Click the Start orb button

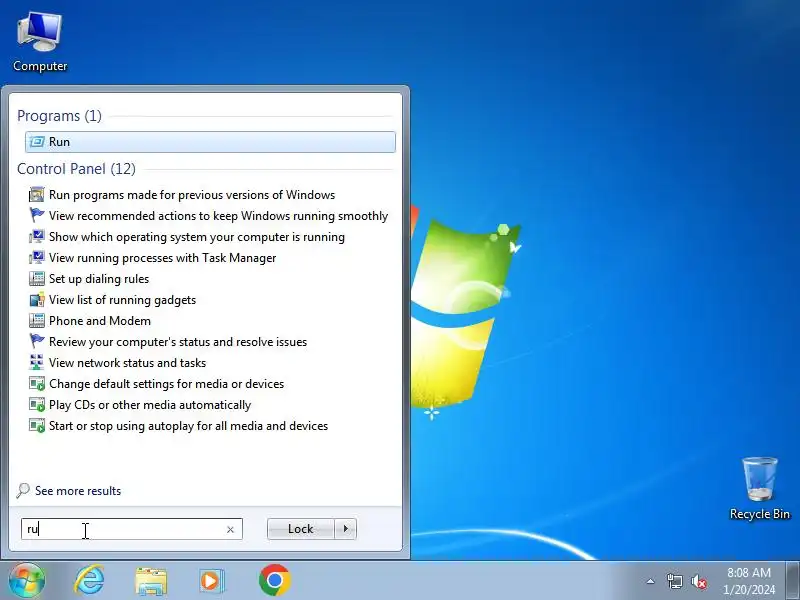click(x=27, y=580)
